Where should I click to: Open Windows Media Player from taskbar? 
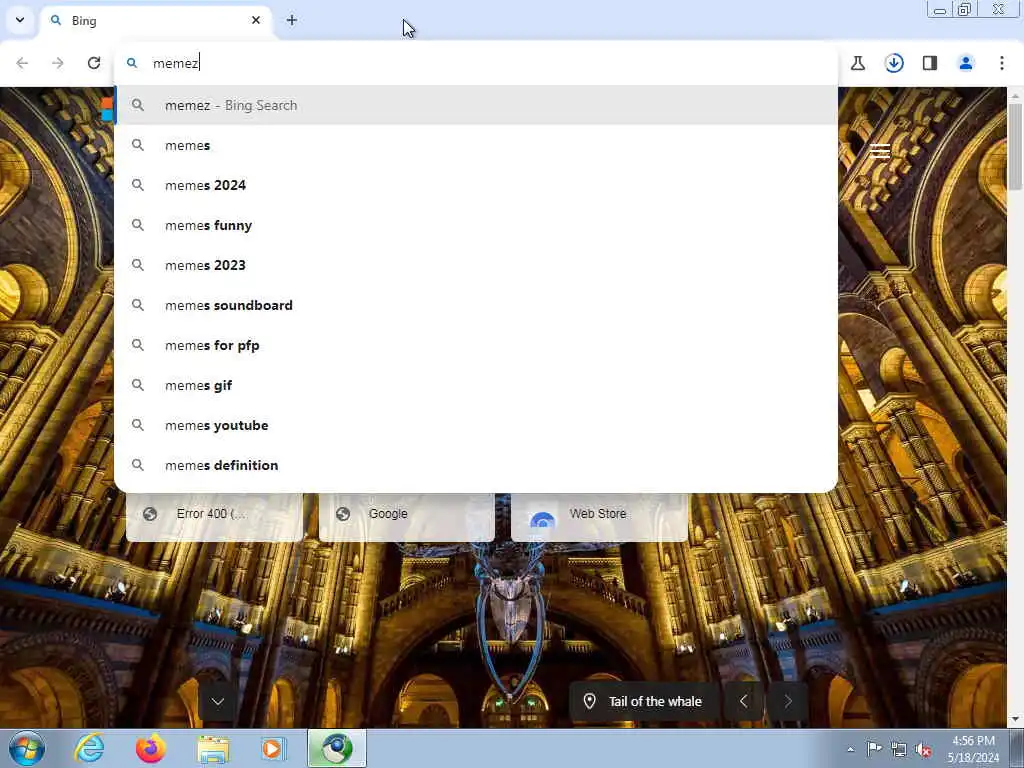click(274, 748)
